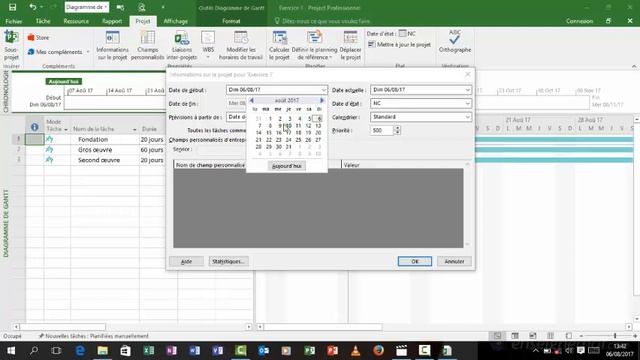Launch VLC from the taskbar
The height and width of the screenshot is (360, 640).
pyautogui.click(x=356, y=350)
